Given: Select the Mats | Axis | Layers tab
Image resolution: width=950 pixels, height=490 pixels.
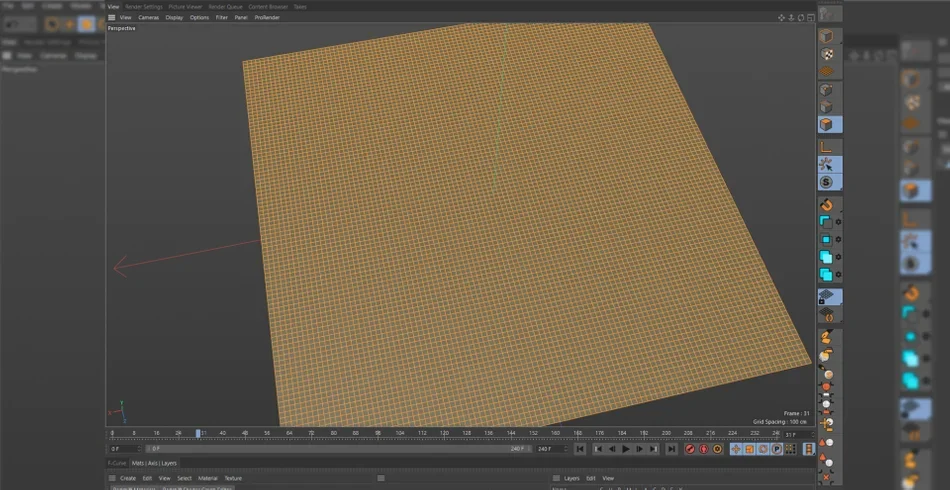Looking at the screenshot, I should tap(154, 463).
